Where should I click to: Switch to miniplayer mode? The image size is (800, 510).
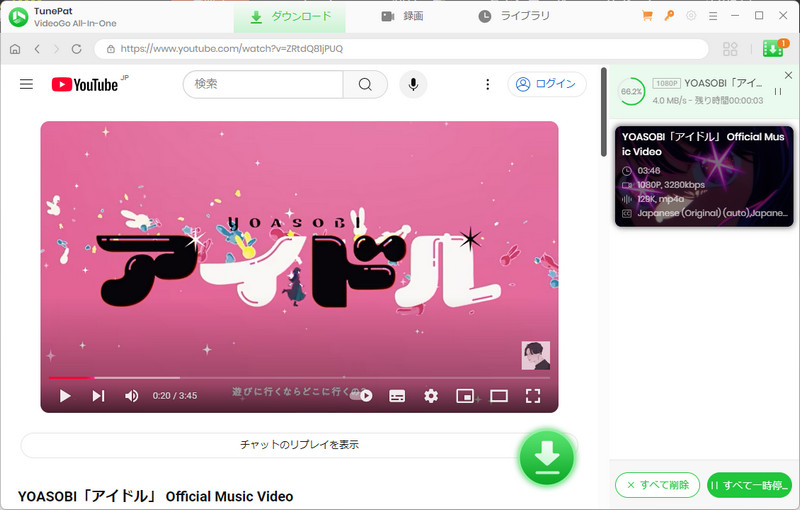465,396
